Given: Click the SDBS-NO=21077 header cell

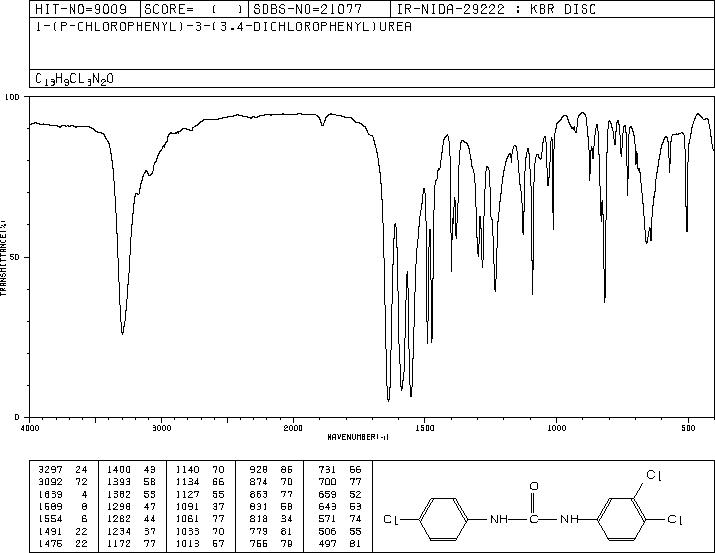Looking at the screenshot, I should (x=319, y=9).
